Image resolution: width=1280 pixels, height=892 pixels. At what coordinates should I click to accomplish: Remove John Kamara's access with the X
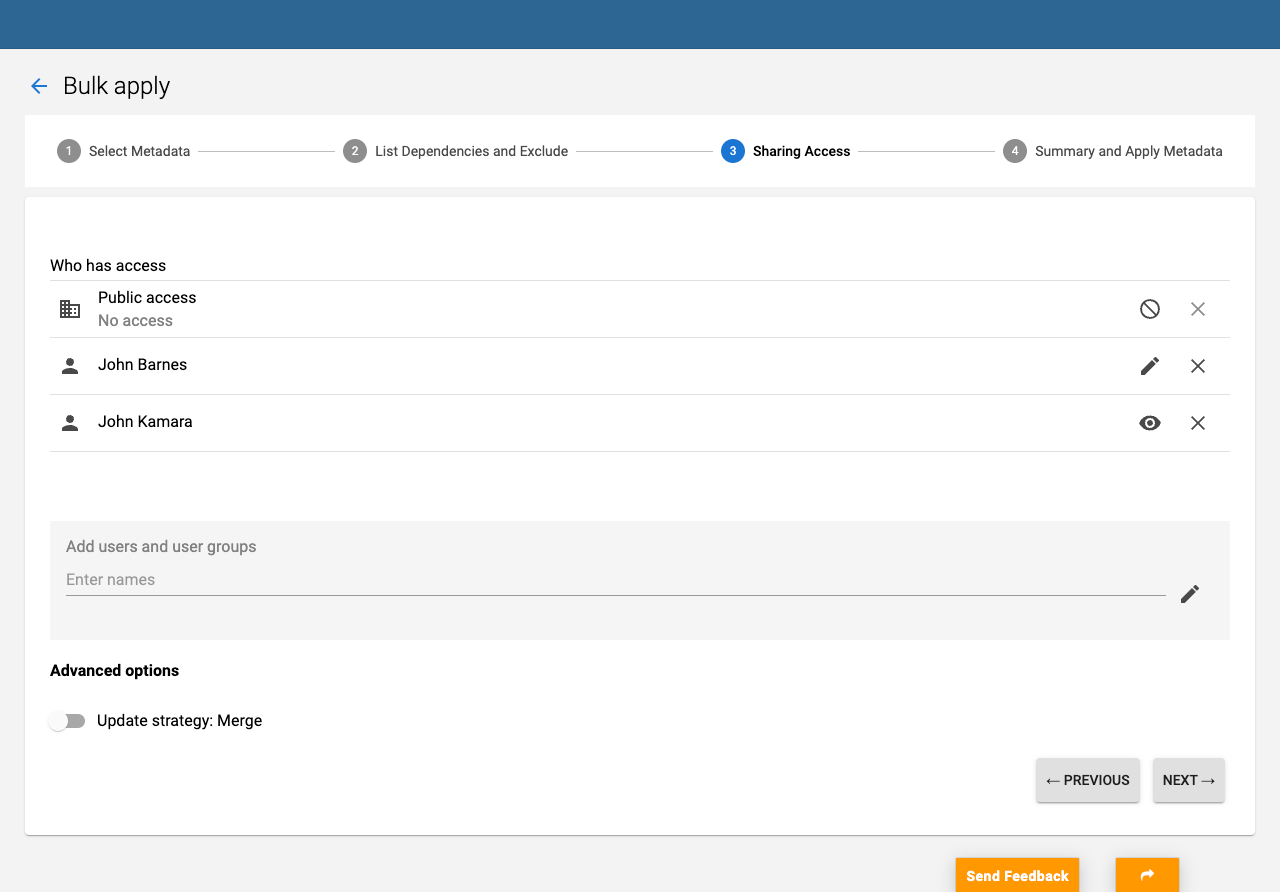click(x=1197, y=422)
